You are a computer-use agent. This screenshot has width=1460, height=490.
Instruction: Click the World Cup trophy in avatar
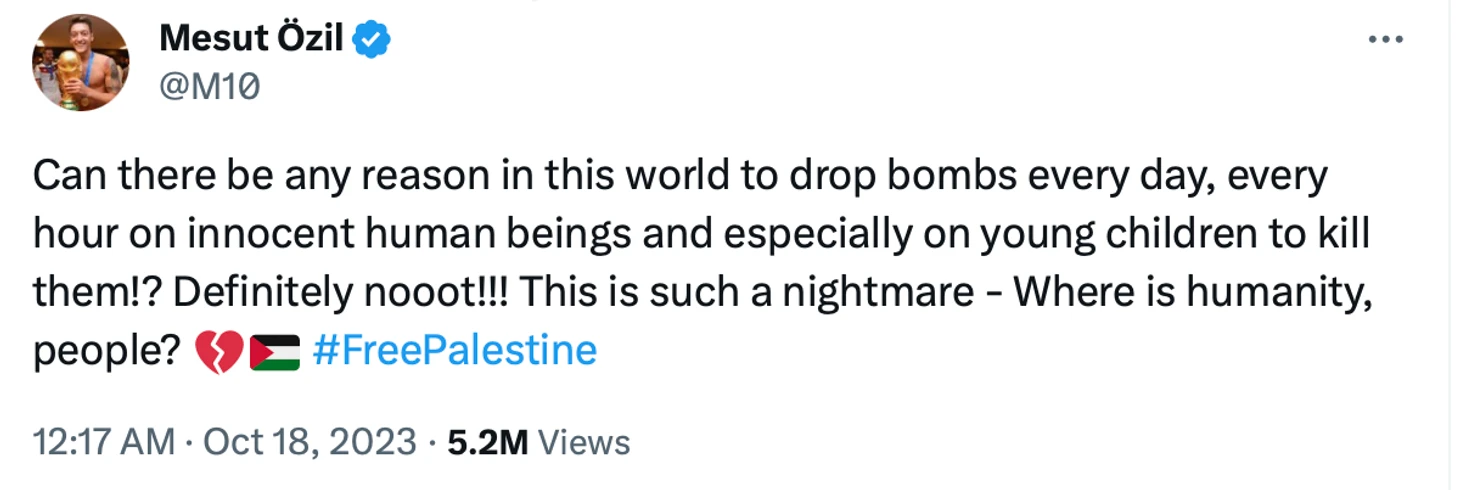[x=67, y=73]
